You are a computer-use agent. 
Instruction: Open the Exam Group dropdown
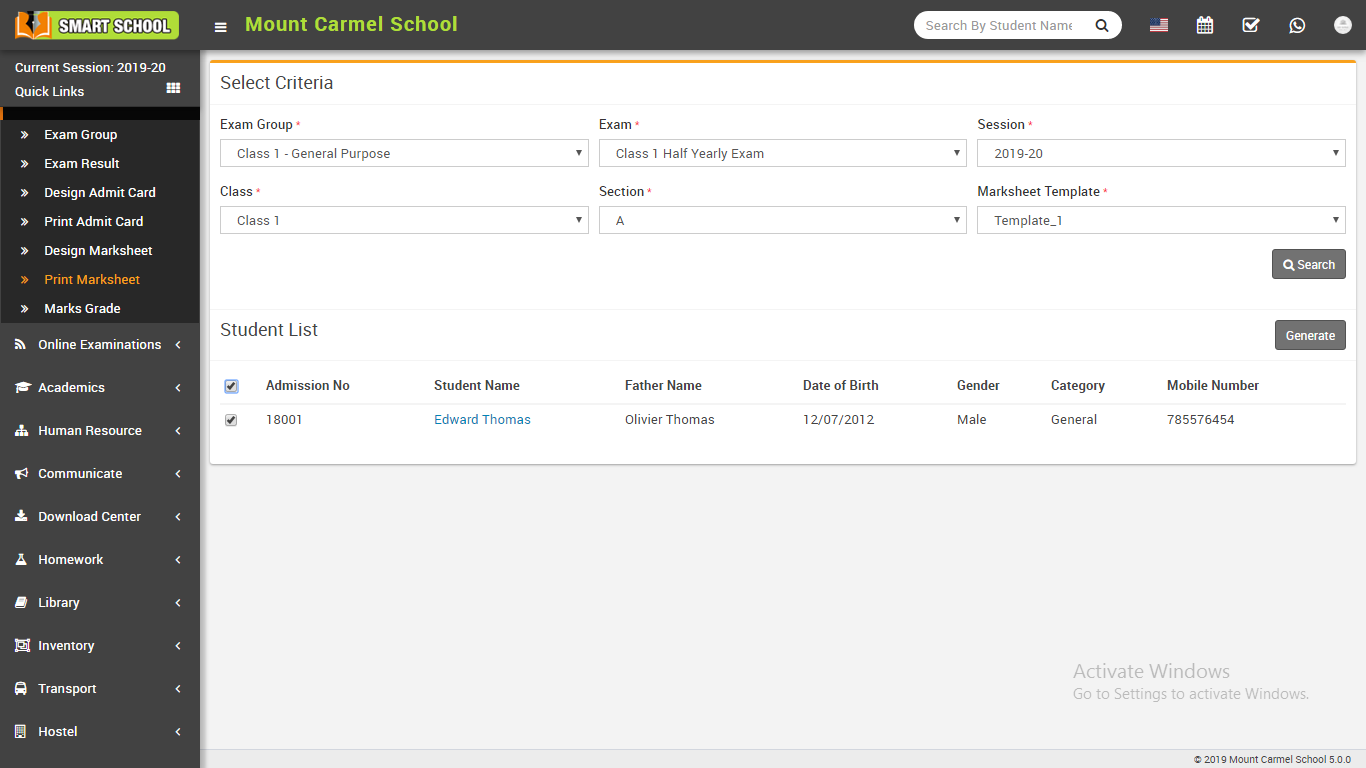click(x=404, y=153)
